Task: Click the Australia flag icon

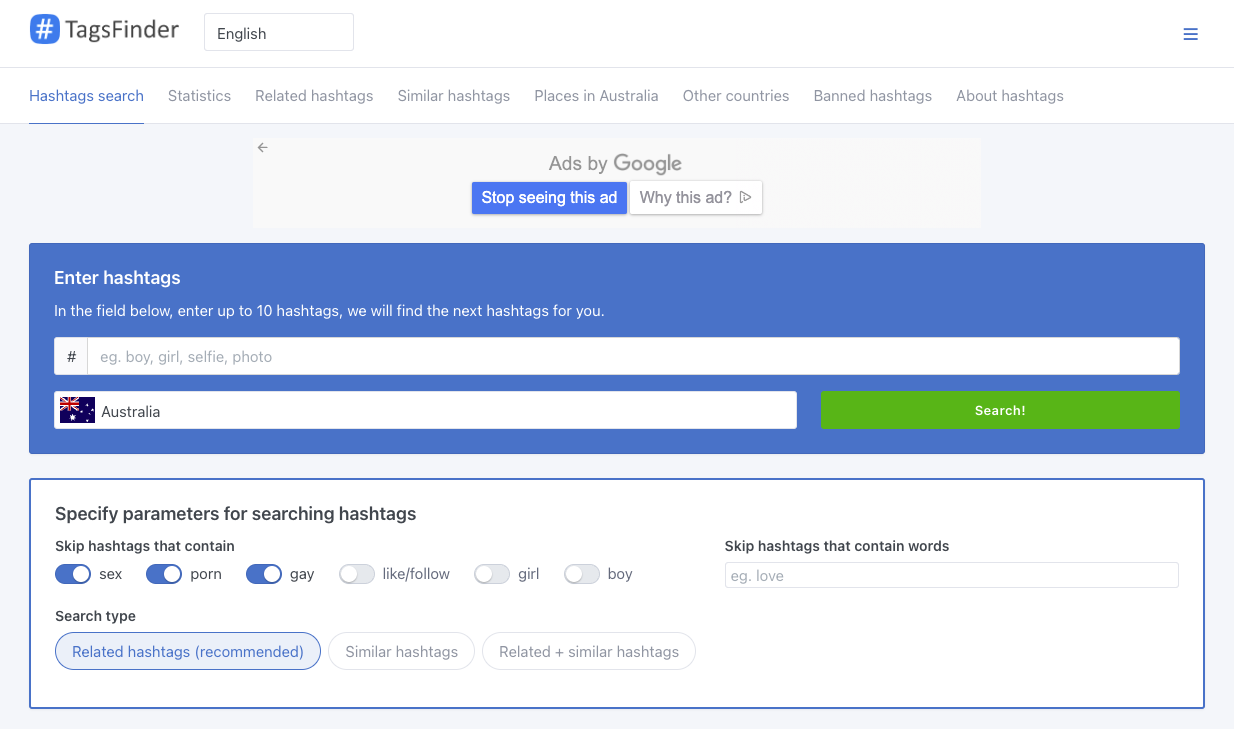Action: coord(77,410)
